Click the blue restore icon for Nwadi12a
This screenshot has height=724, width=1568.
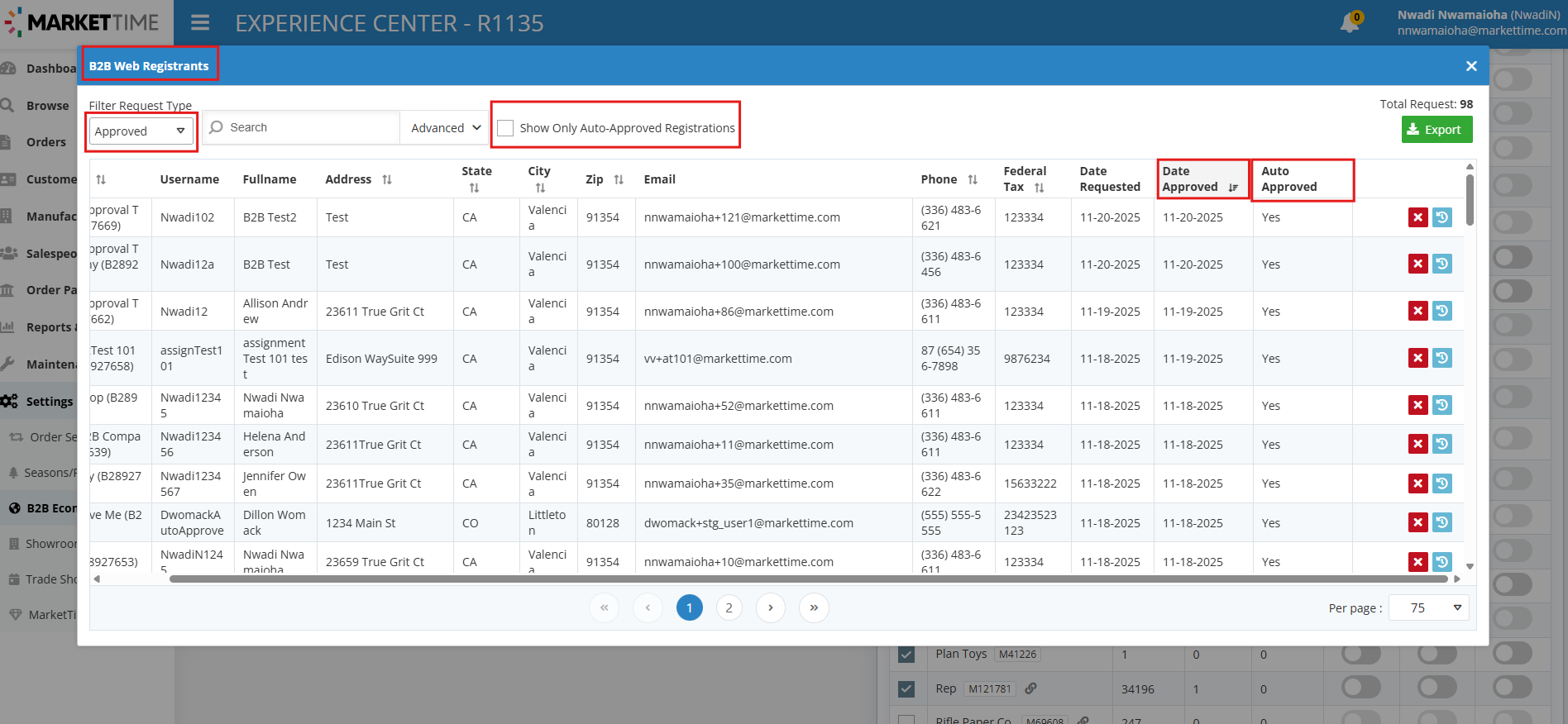[x=1442, y=264]
